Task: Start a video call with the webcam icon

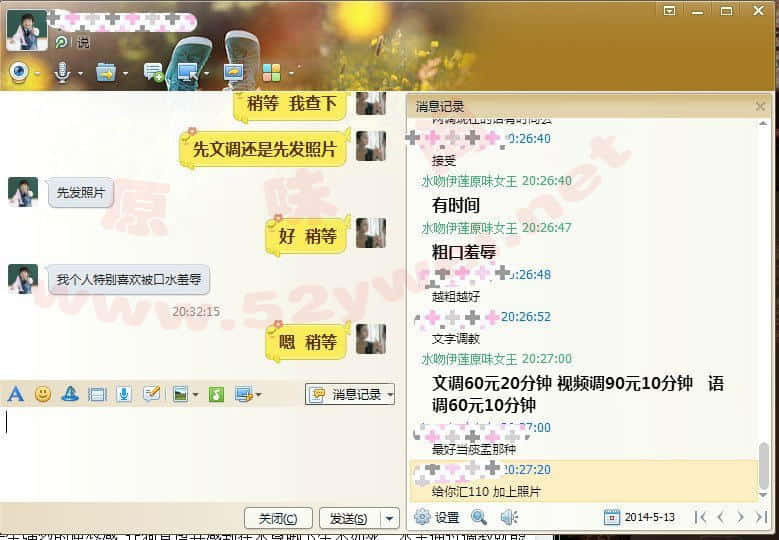Action: [18, 72]
